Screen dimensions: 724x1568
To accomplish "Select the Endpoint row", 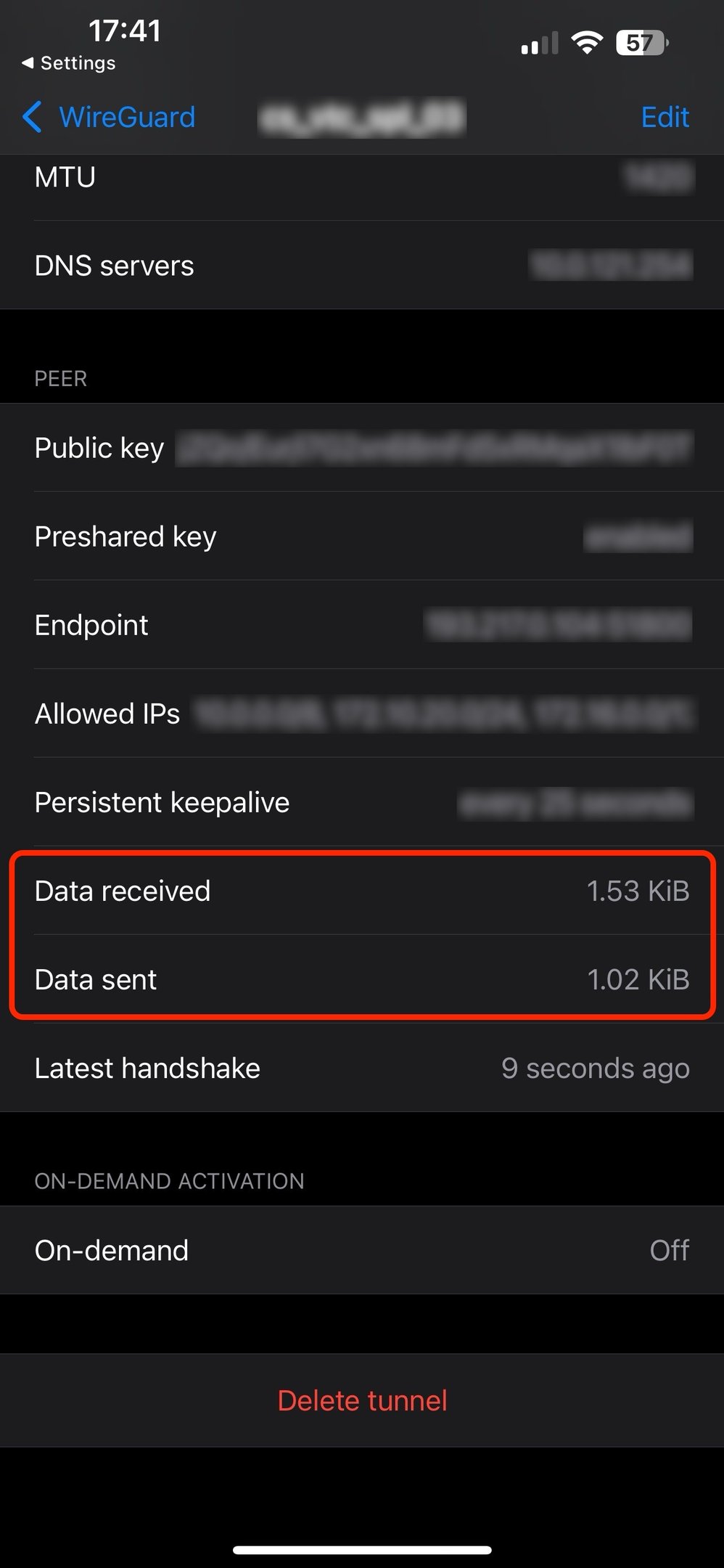I will (x=362, y=625).
